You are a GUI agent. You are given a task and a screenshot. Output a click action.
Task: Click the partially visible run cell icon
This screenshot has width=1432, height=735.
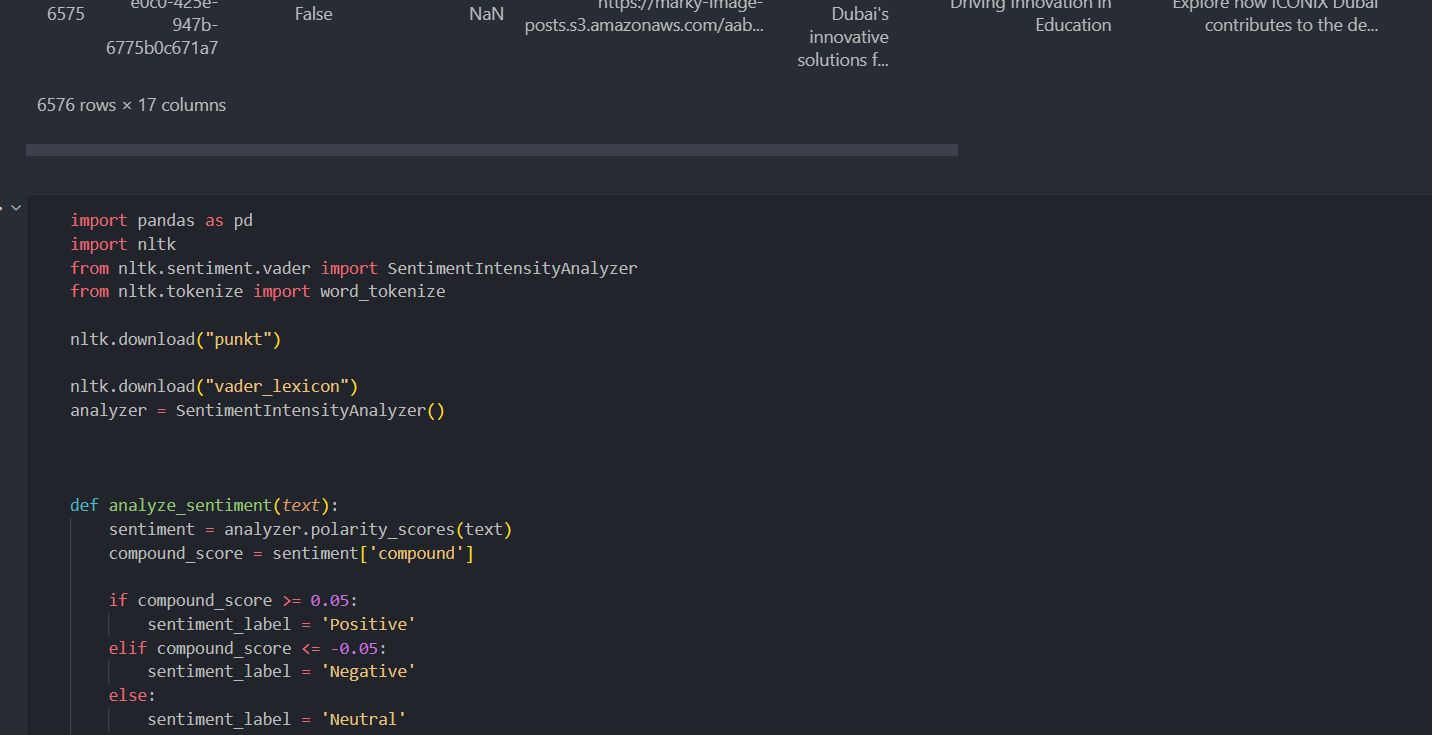pyautogui.click(x=2, y=207)
